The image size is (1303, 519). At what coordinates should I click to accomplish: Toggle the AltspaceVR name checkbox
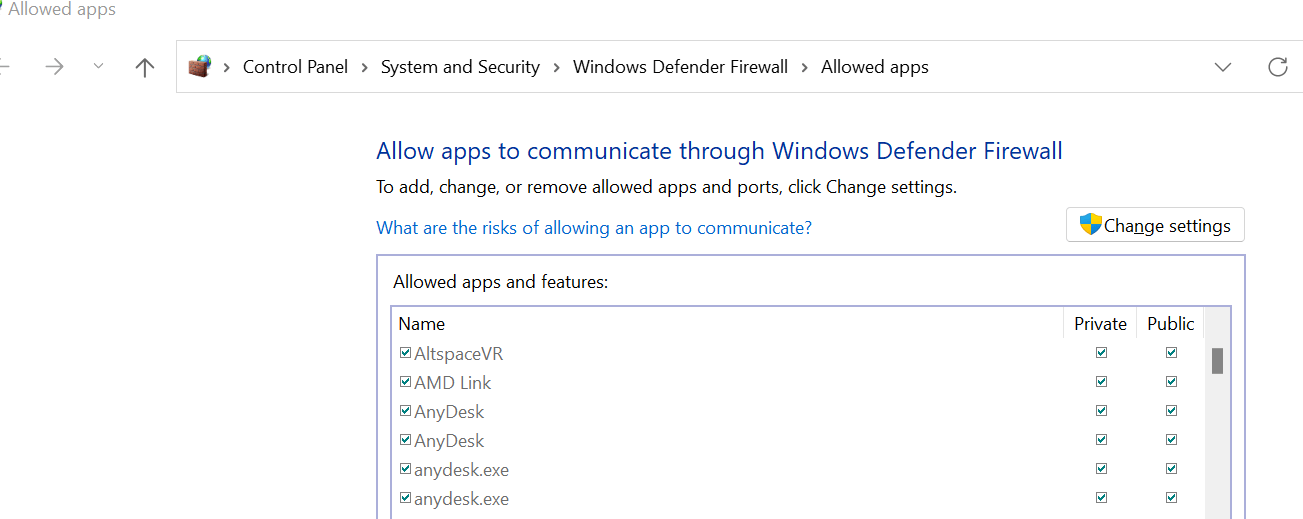[x=405, y=353]
